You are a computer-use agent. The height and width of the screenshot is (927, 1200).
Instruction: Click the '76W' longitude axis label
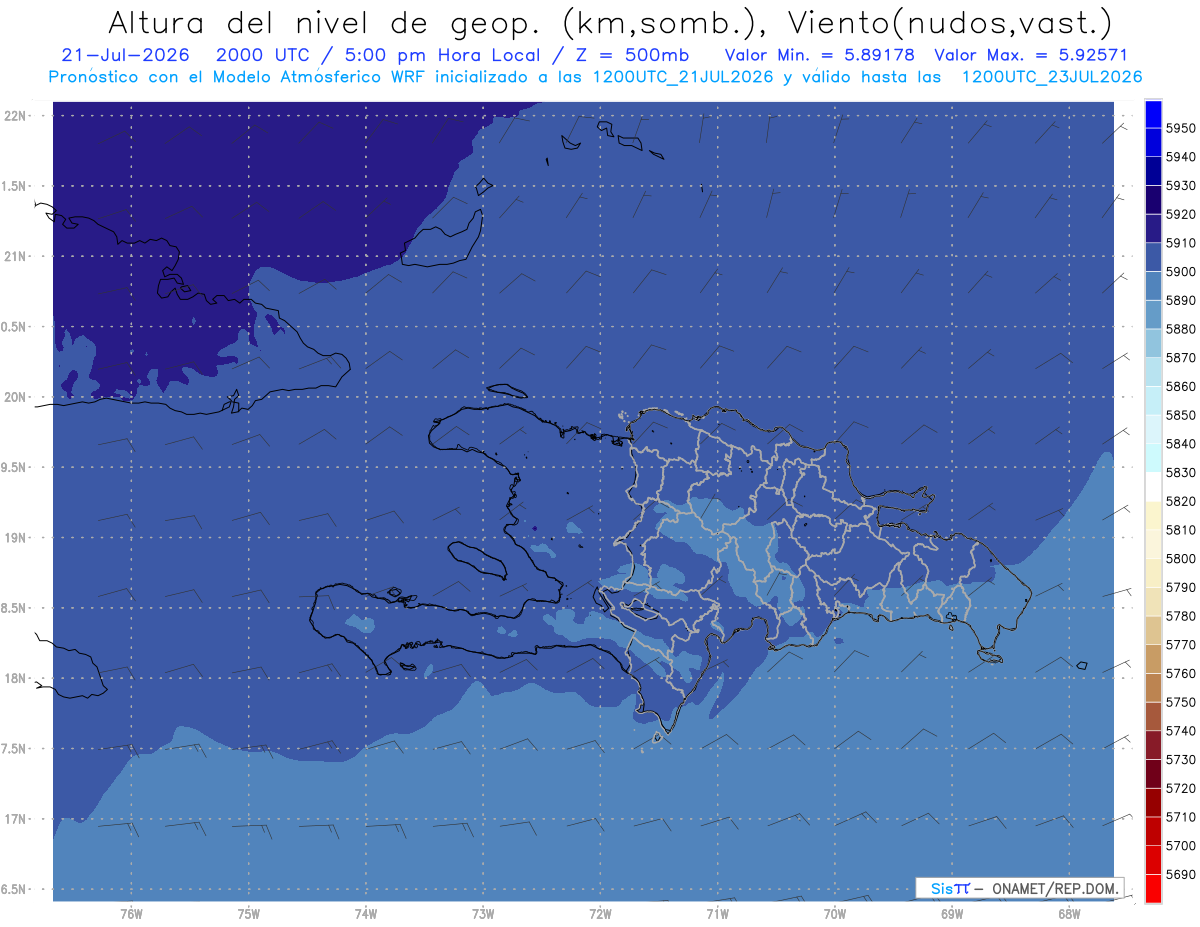[130, 913]
